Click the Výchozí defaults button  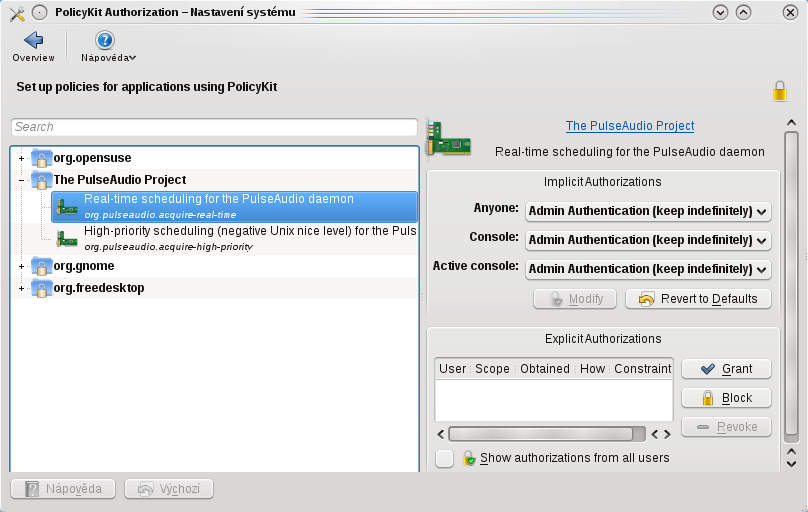(169, 489)
